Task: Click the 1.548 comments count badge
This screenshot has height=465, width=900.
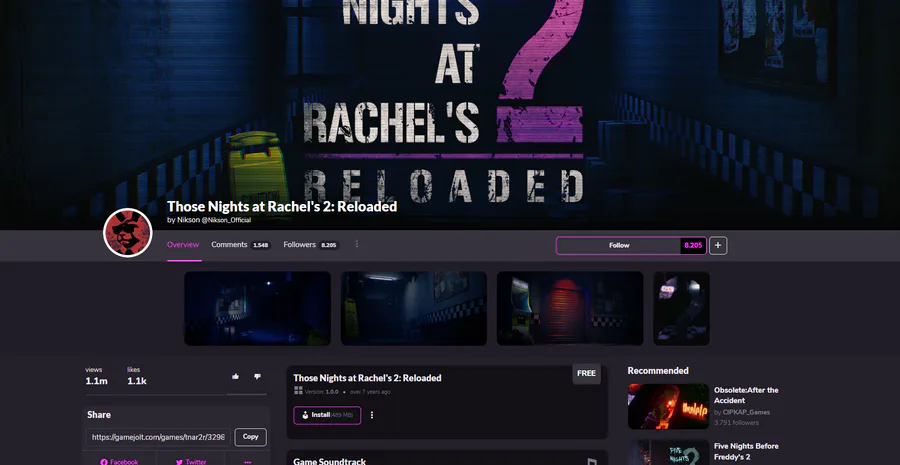Action: (x=261, y=245)
